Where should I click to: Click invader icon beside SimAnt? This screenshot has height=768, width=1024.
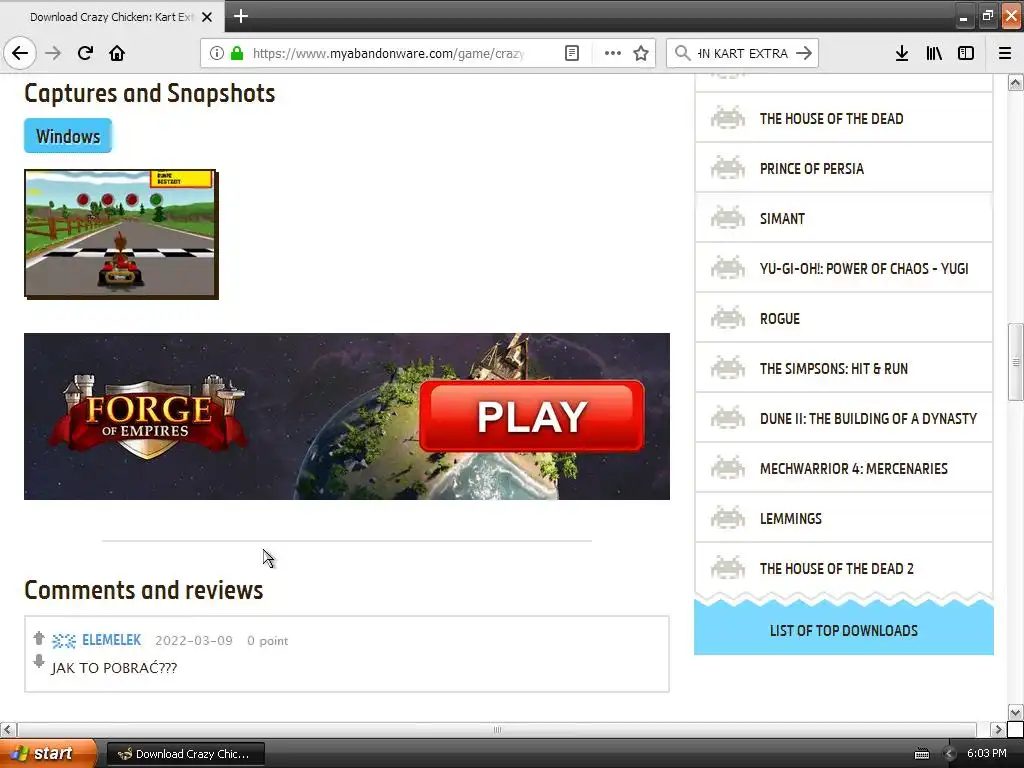pyautogui.click(x=728, y=218)
